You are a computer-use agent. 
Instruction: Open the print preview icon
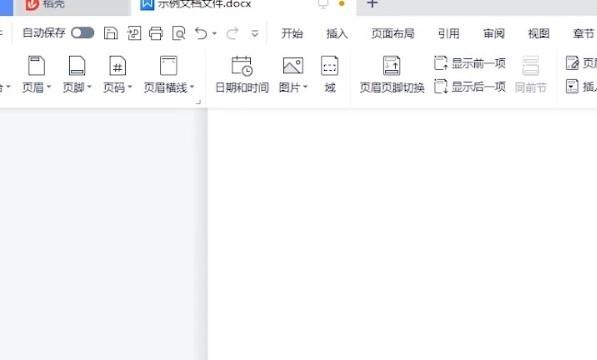point(179,33)
